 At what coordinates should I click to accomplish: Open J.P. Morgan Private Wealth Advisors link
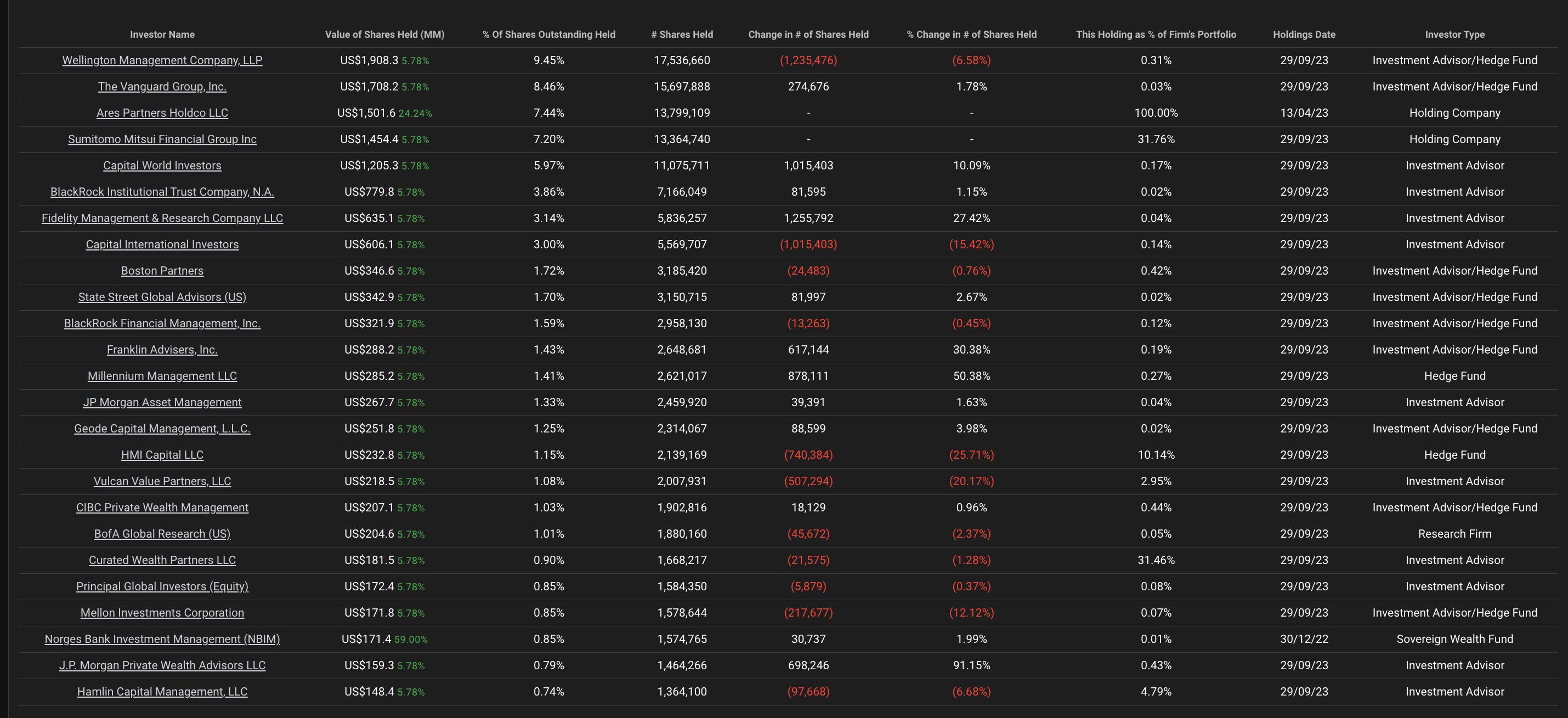(x=162, y=665)
